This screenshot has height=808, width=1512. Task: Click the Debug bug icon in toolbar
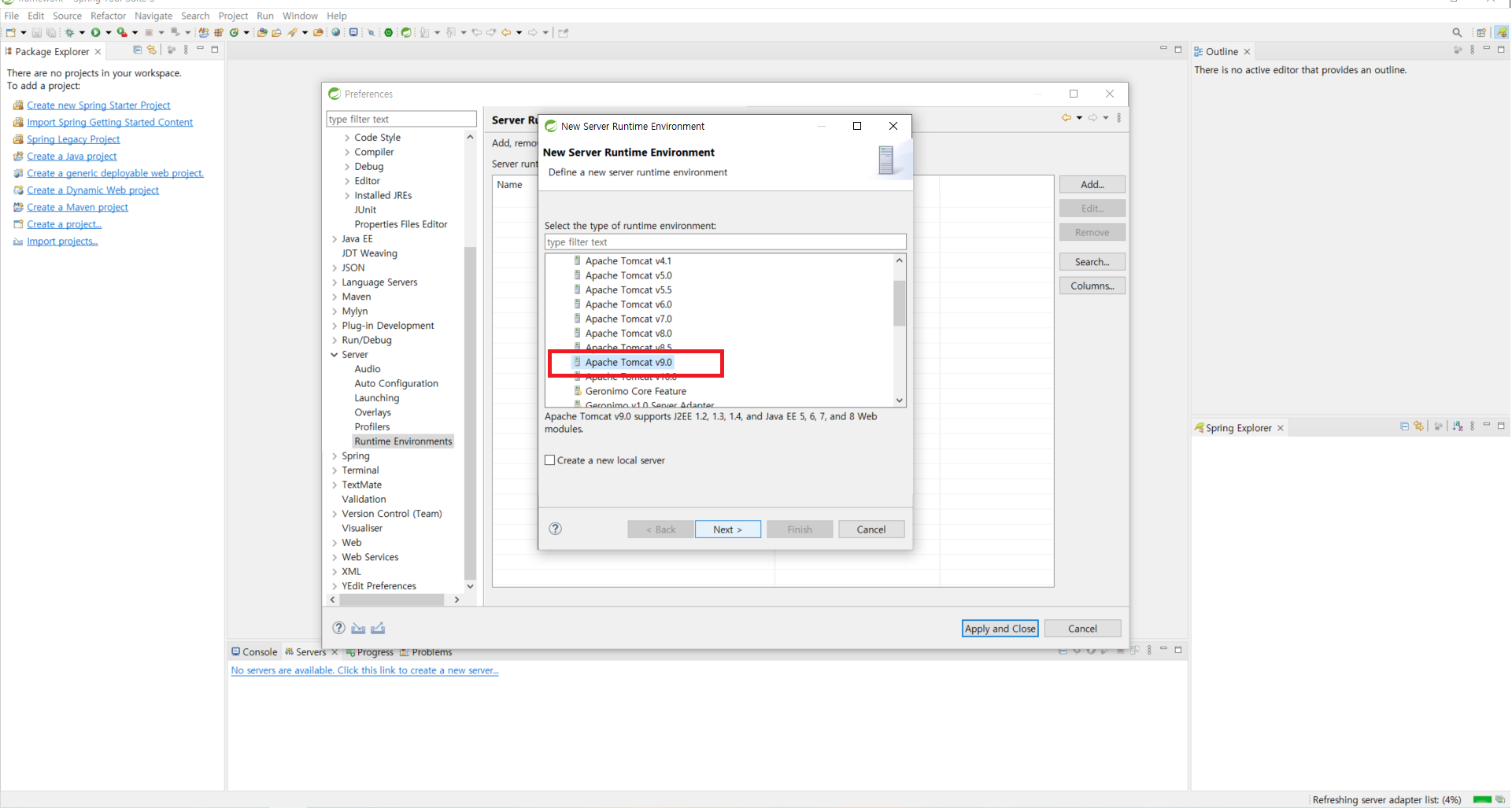[69, 32]
